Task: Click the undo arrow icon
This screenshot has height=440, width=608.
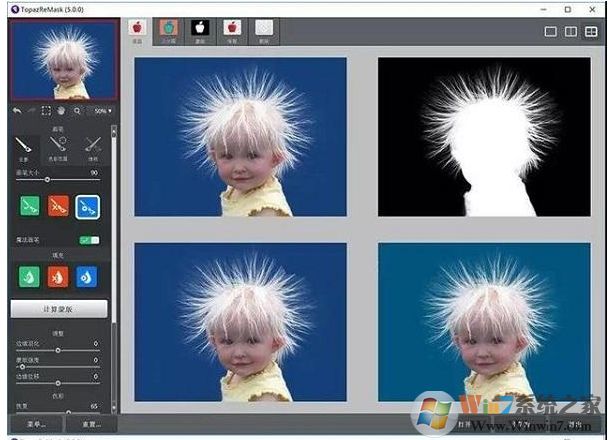Action: tap(16, 110)
